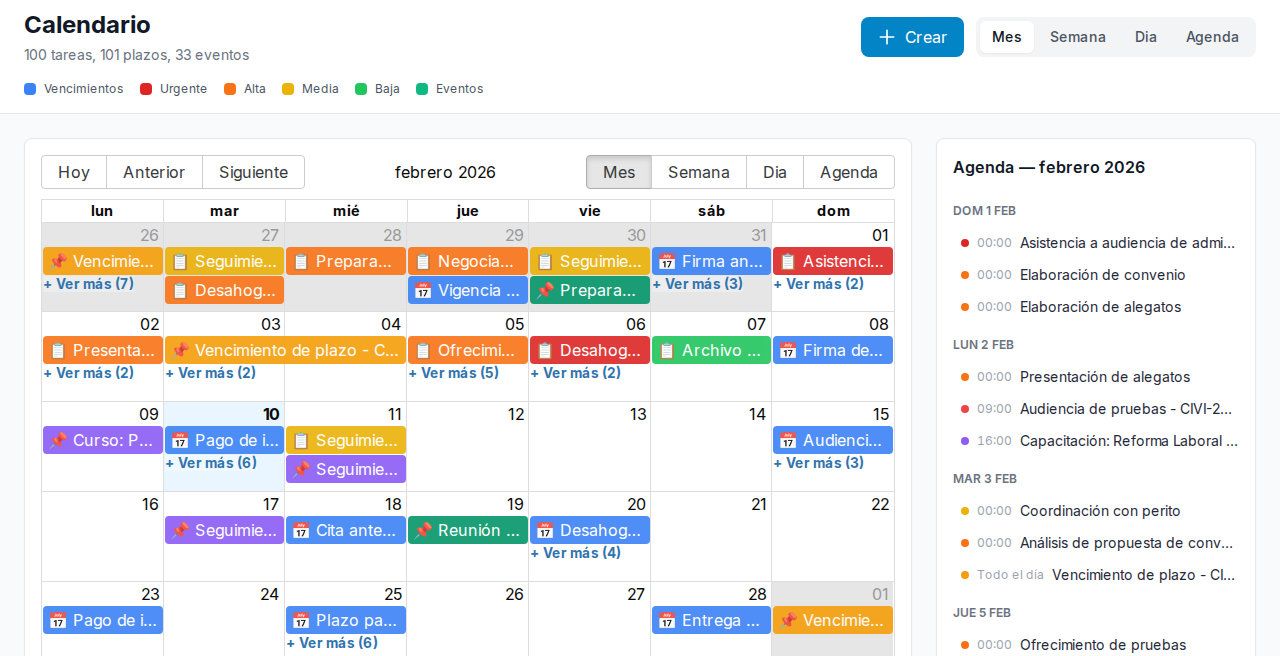
Task: Open day number 12 in calendar
Action: click(x=516, y=414)
